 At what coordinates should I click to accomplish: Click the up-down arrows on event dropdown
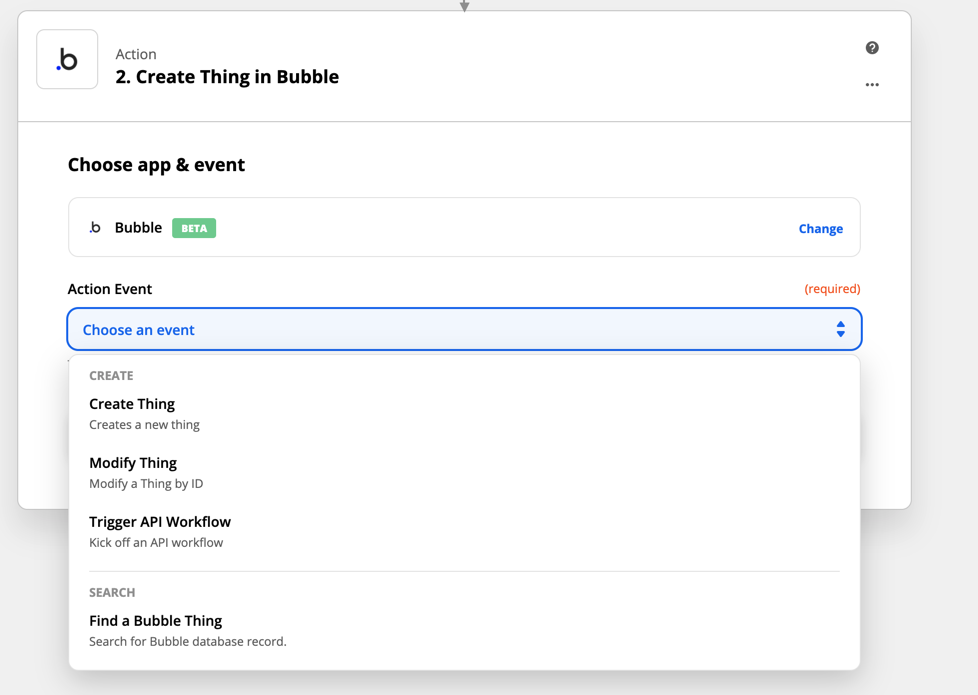tap(841, 329)
